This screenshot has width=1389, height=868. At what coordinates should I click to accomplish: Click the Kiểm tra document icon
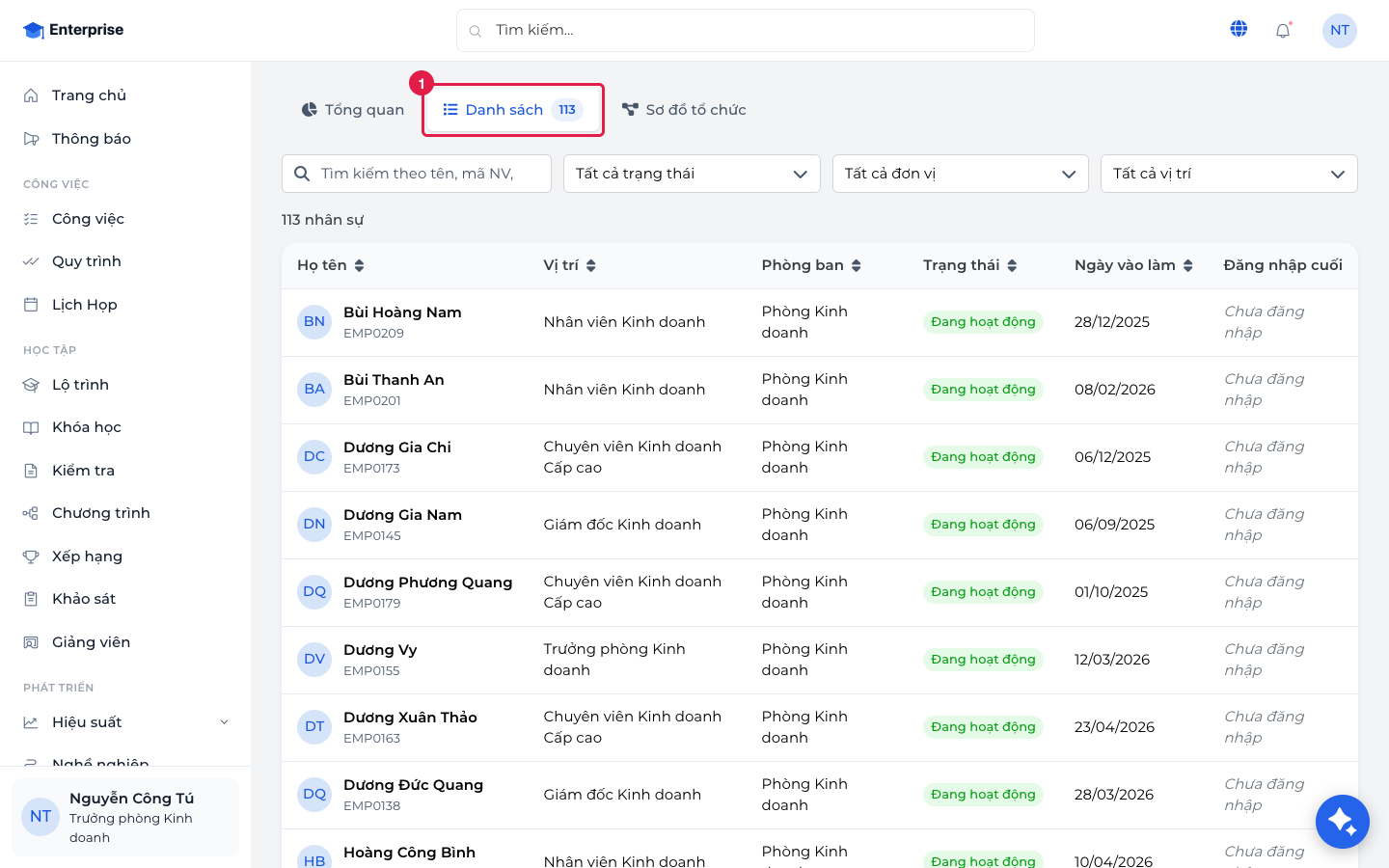click(31, 471)
